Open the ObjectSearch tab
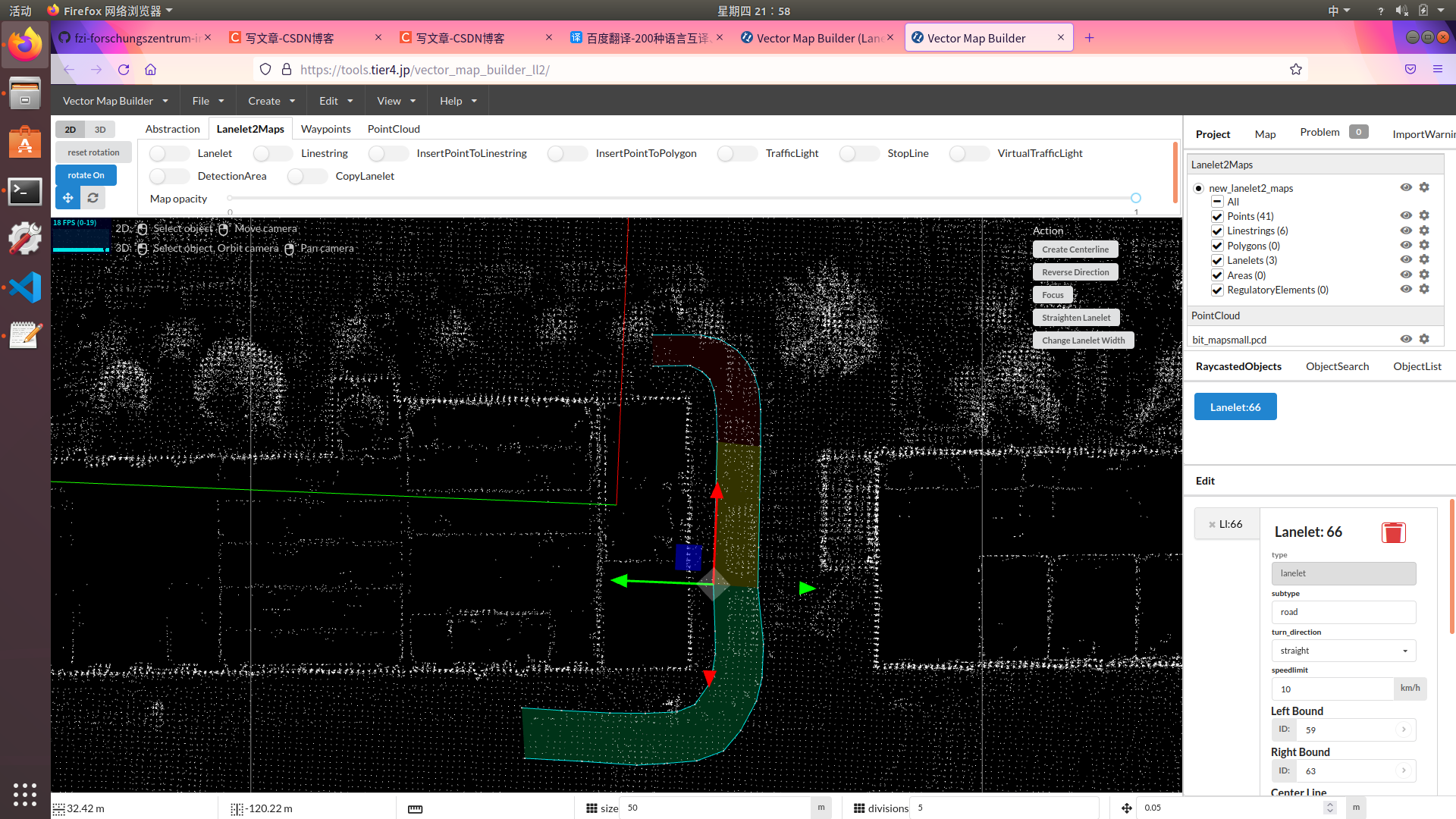The width and height of the screenshot is (1456, 819). click(x=1337, y=366)
